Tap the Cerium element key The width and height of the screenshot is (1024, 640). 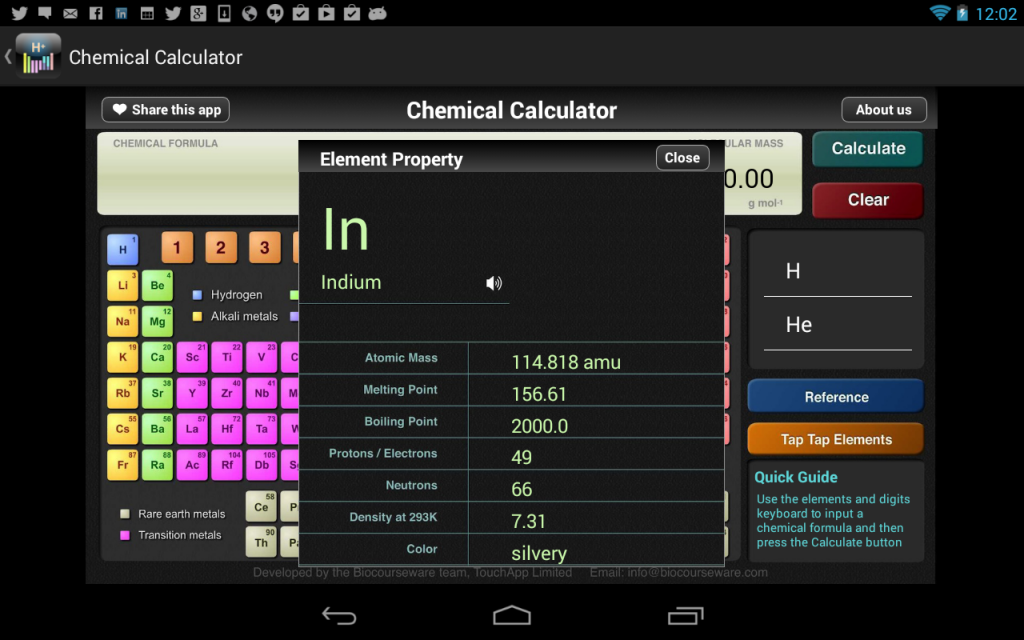[261, 507]
